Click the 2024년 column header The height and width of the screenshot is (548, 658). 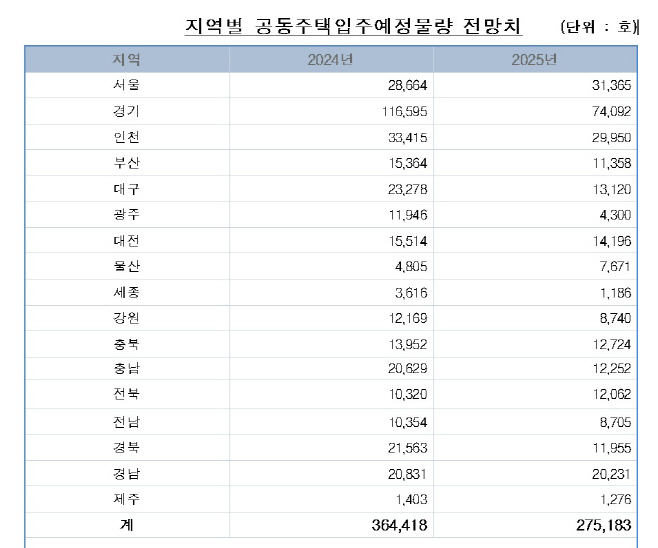coord(330,60)
